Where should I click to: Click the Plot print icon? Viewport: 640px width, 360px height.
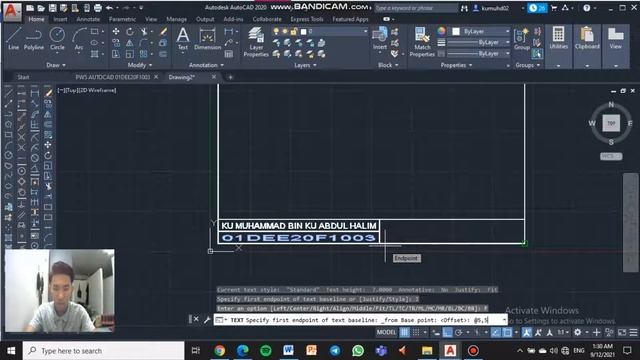tap(98, 8)
